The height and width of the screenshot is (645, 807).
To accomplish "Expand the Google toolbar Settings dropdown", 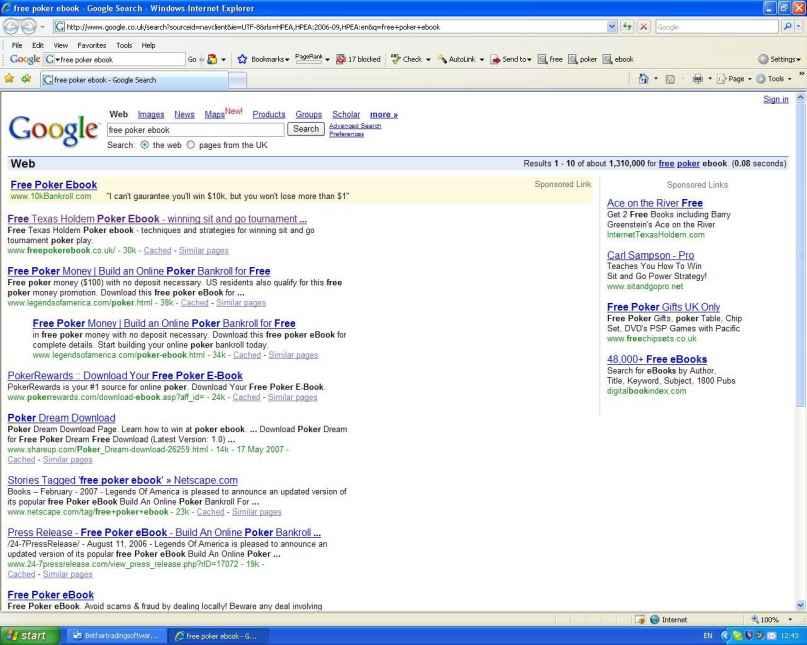I will click(780, 59).
